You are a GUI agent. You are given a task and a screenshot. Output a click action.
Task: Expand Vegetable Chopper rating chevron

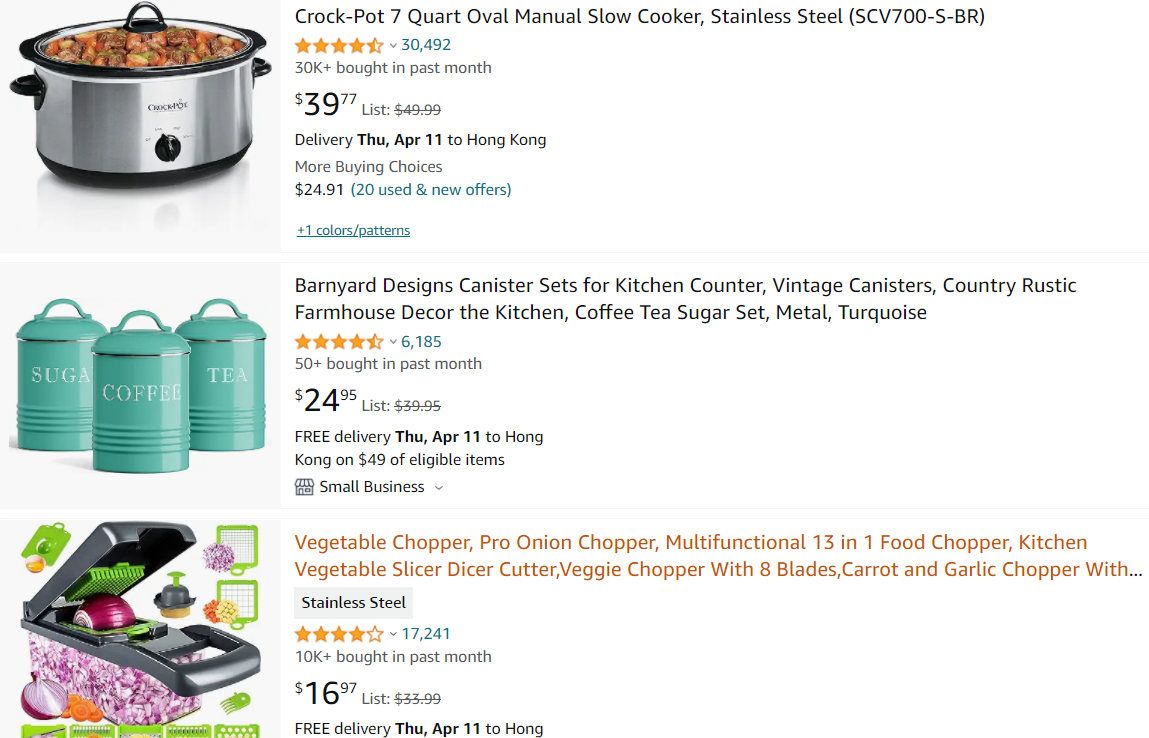393,634
